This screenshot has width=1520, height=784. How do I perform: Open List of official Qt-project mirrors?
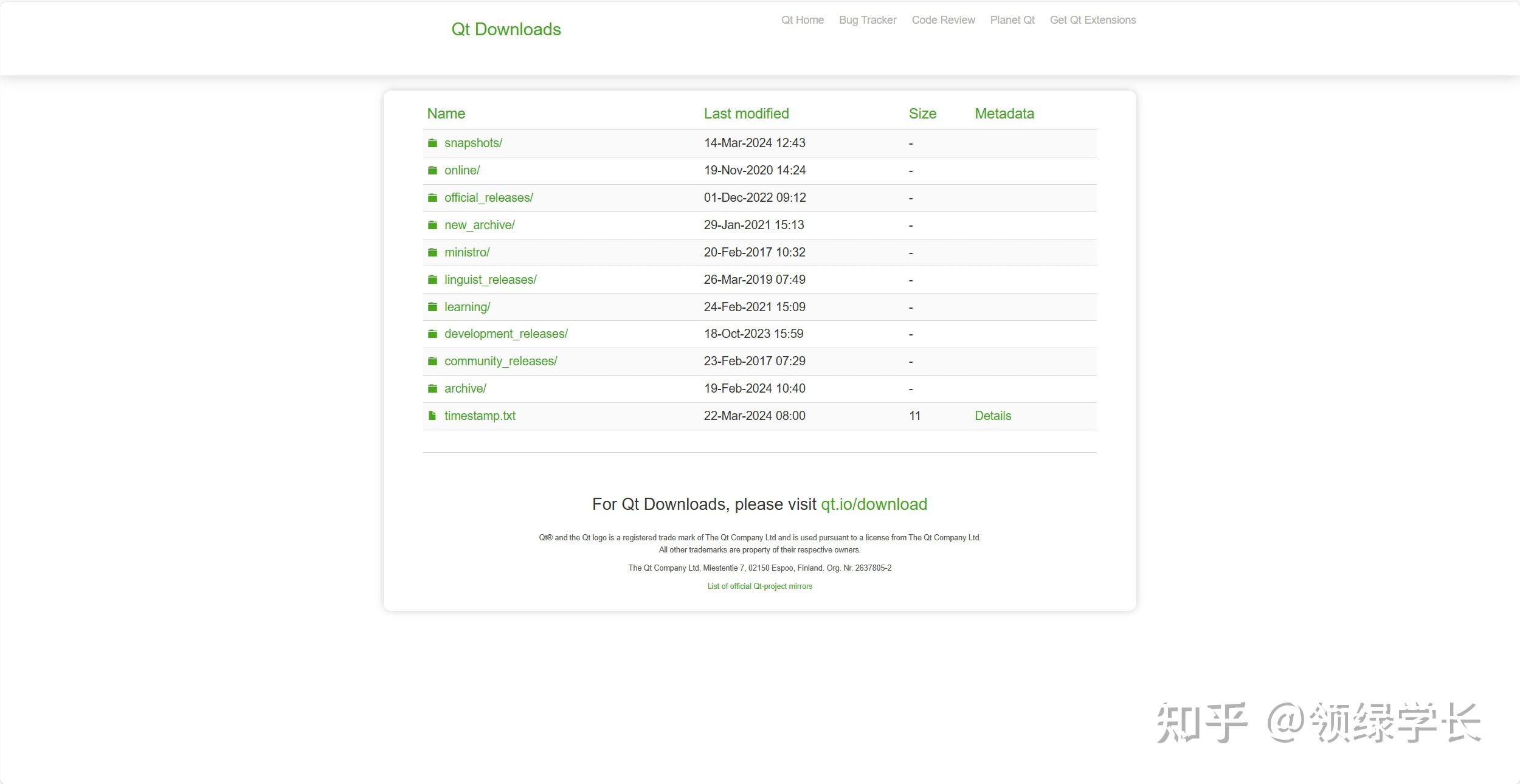[x=759, y=586]
